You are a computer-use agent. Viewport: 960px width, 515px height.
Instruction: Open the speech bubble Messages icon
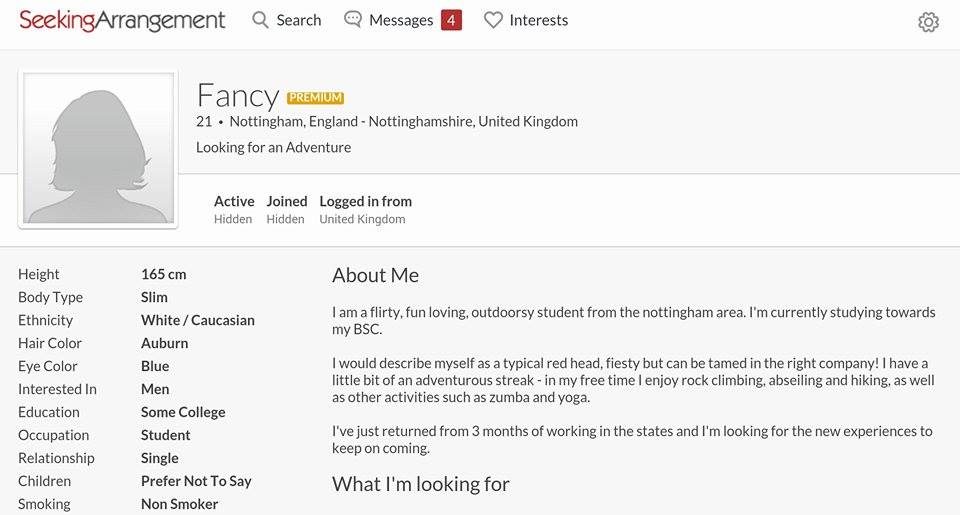(x=353, y=20)
